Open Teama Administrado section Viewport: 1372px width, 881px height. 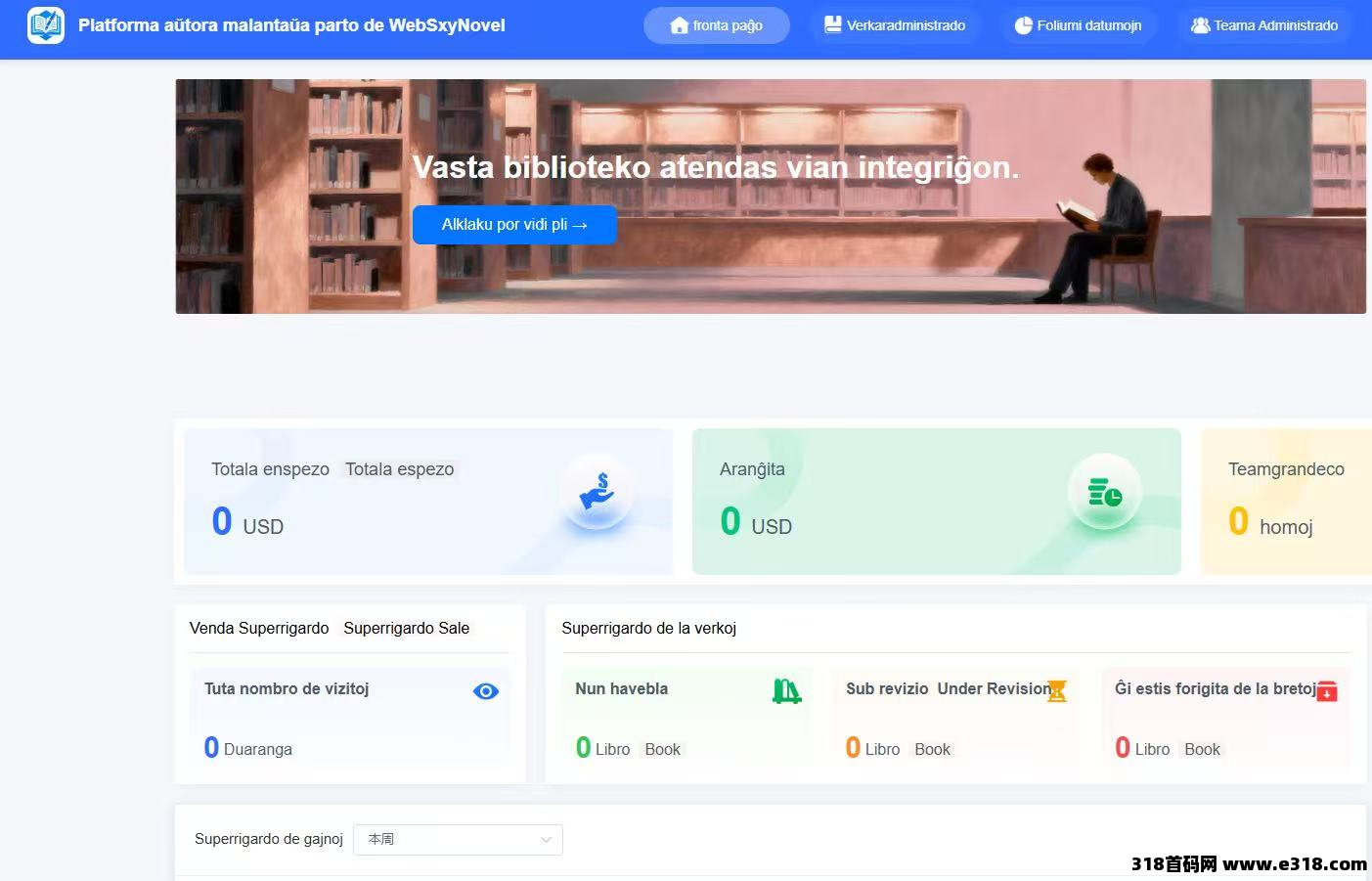pyautogui.click(x=1264, y=25)
